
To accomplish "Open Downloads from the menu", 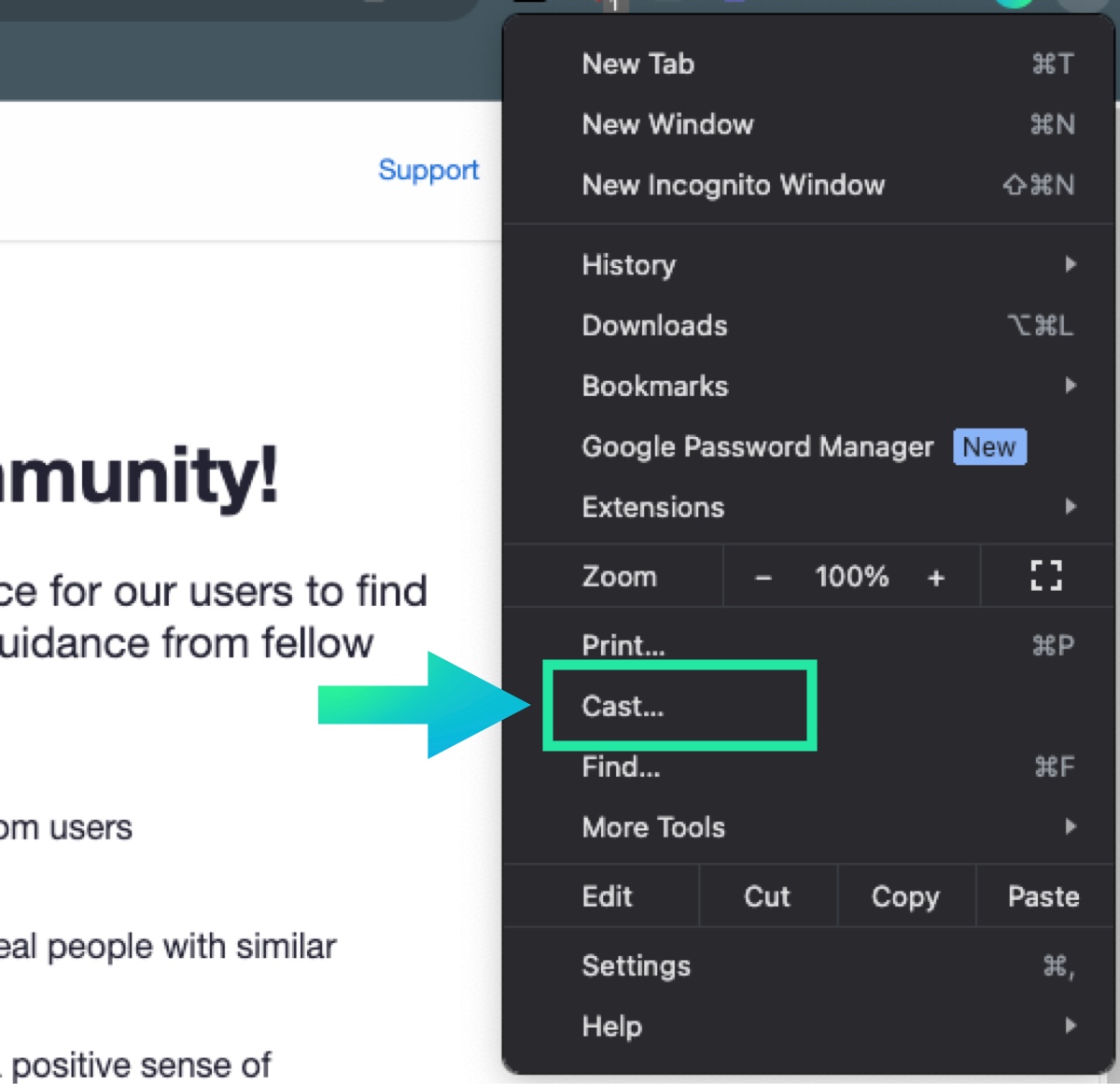I will point(654,326).
